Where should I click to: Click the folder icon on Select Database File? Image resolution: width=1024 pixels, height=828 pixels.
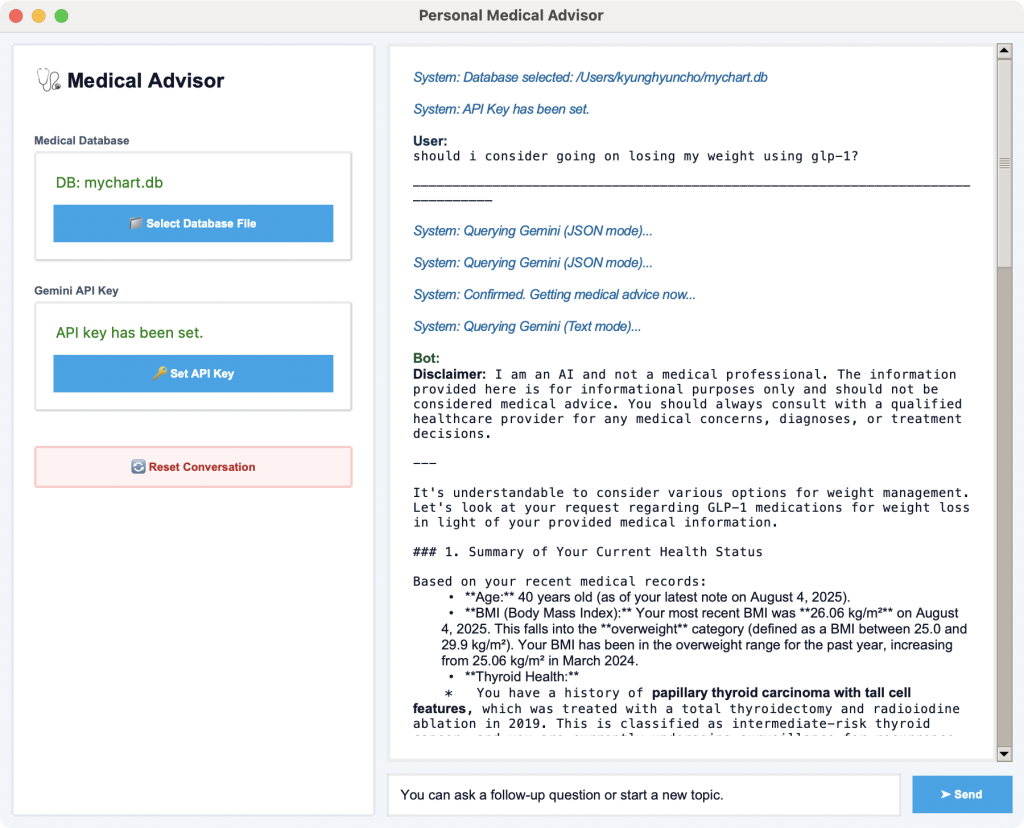136,224
